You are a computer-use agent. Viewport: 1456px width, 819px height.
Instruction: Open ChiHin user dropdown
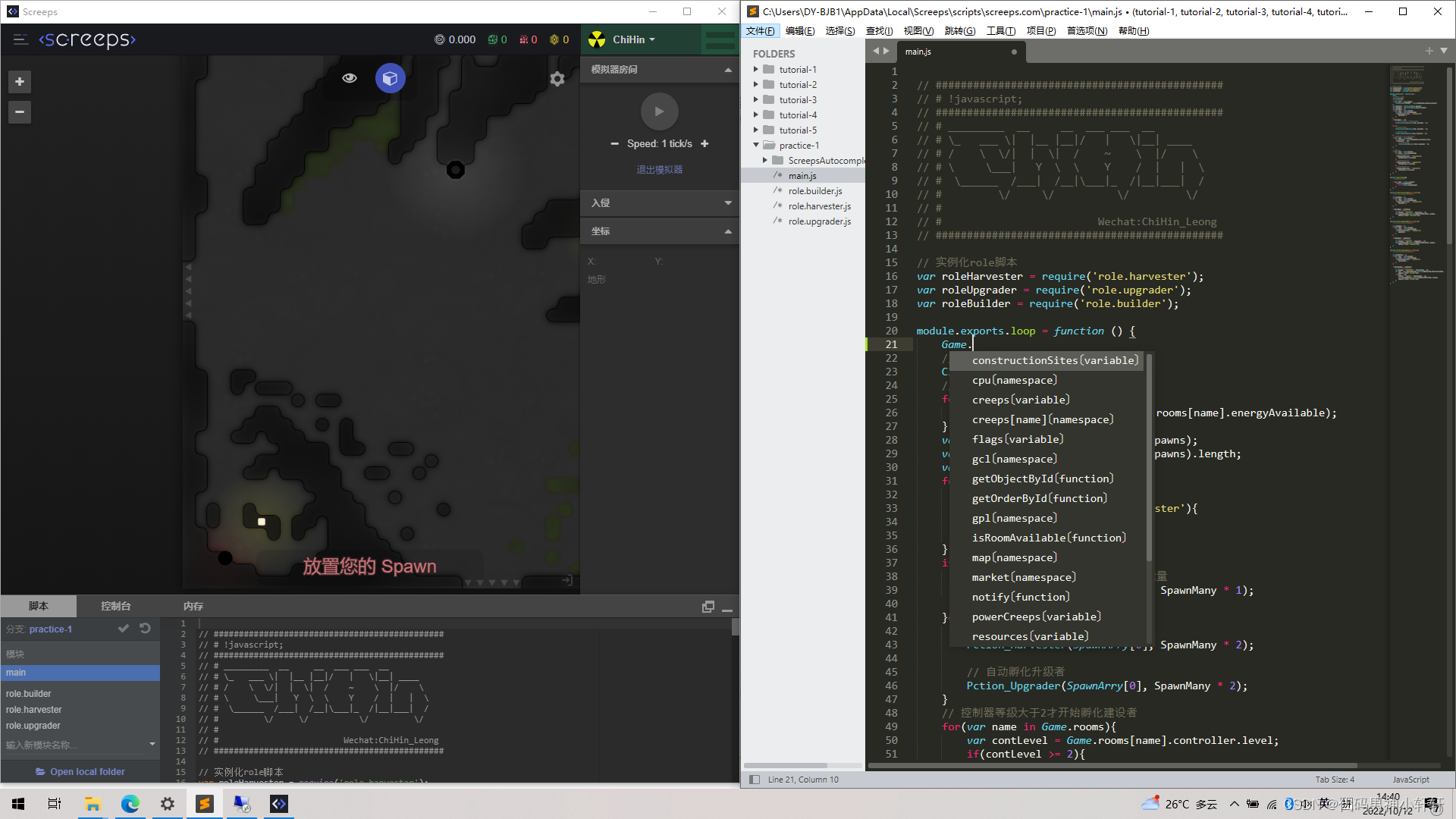(633, 39)
